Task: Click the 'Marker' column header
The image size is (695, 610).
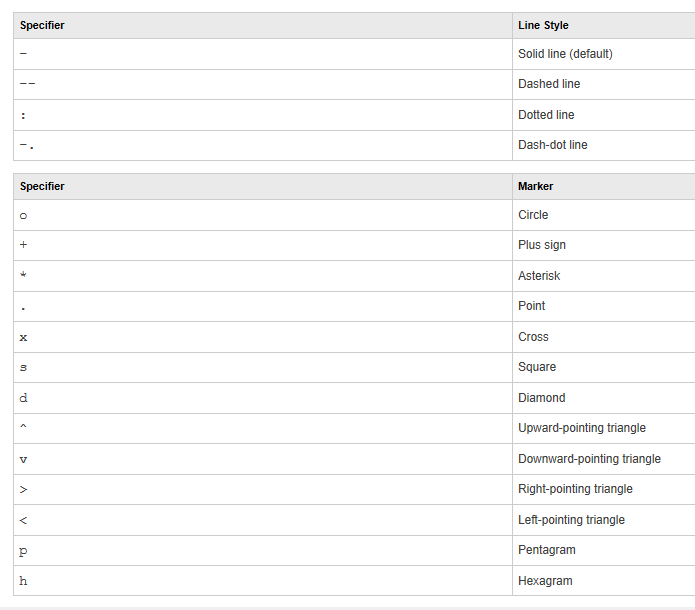Action: pyautogui.click(x=535, y=186)
